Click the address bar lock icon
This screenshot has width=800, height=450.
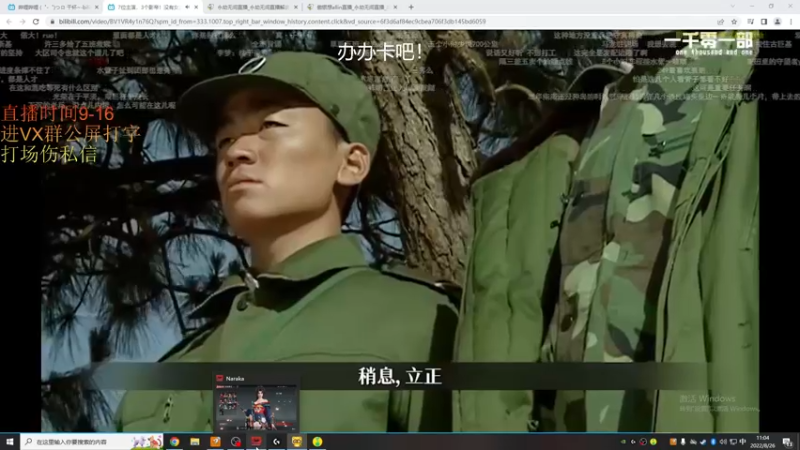click(x=52, y=21)
